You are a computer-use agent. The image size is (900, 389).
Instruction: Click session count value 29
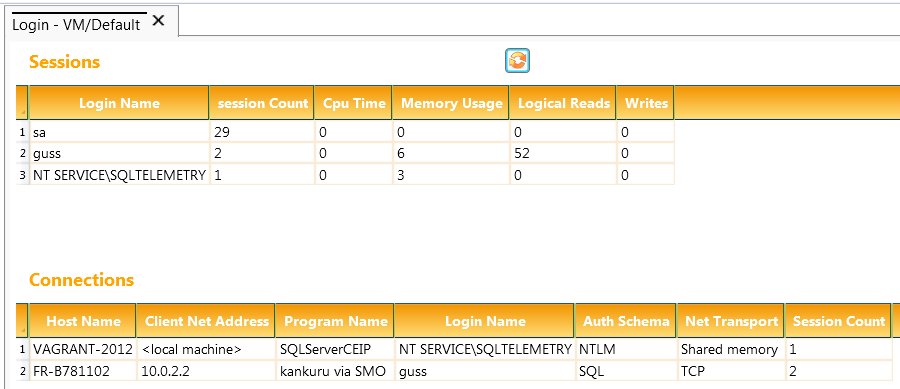262,133
